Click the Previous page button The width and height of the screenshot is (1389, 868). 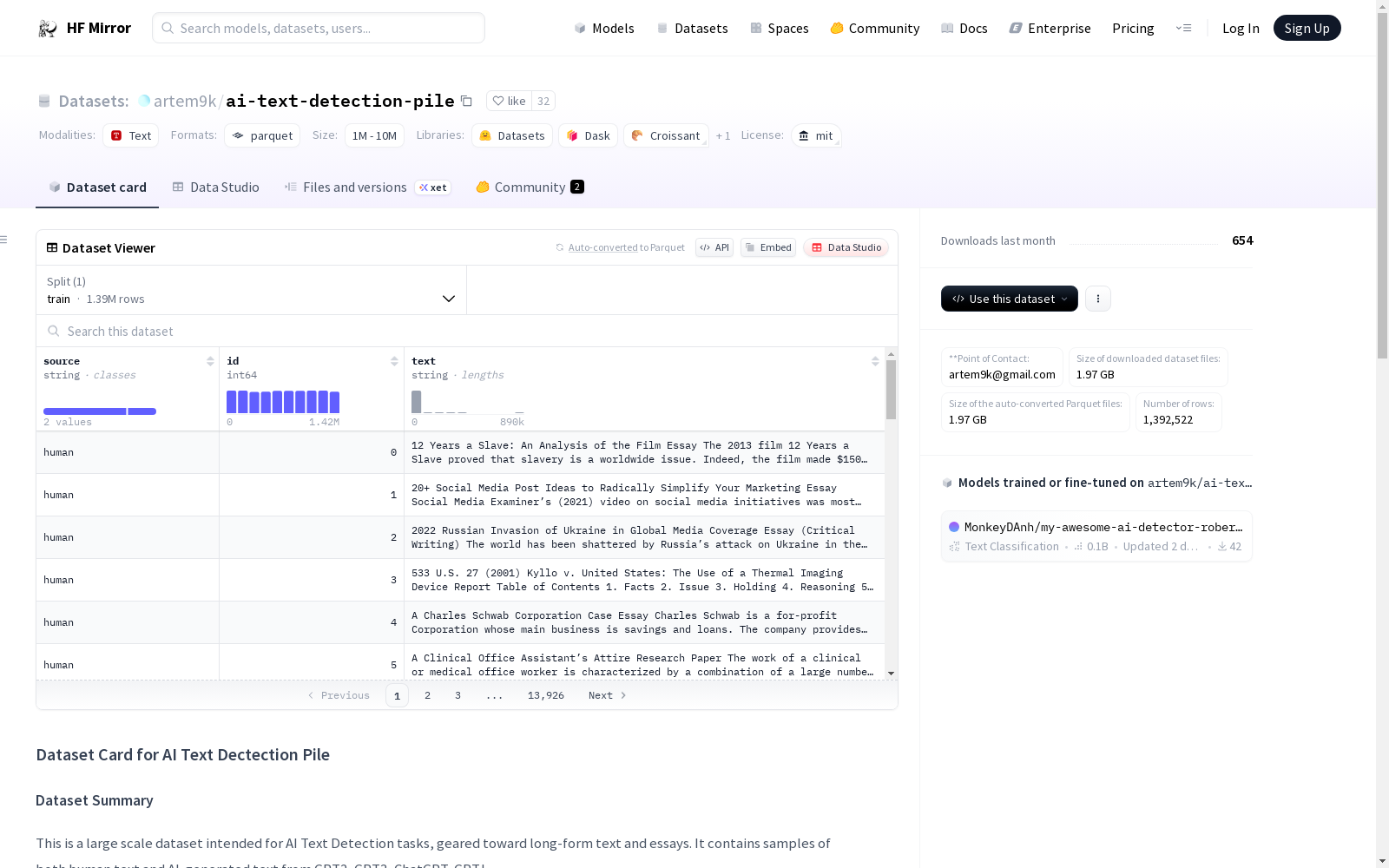click(339, 695)
